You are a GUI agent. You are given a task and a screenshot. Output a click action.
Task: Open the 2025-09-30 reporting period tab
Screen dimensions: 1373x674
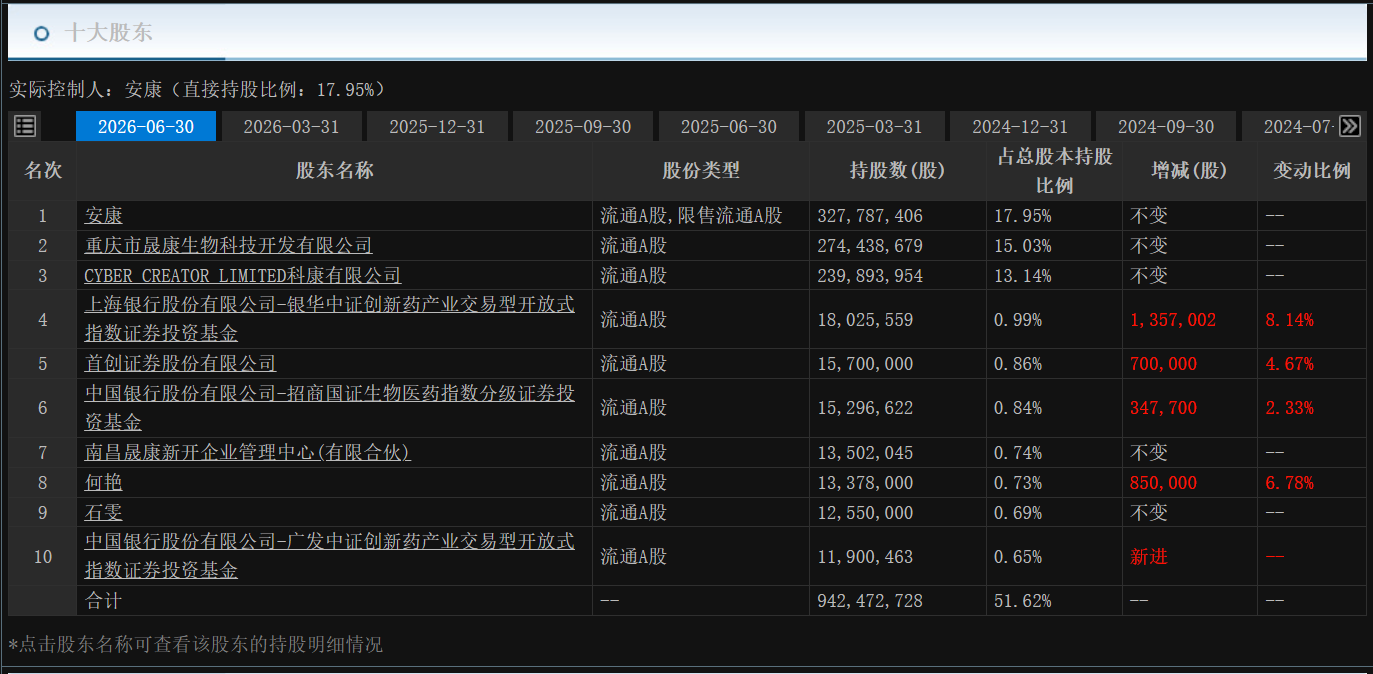583,127
